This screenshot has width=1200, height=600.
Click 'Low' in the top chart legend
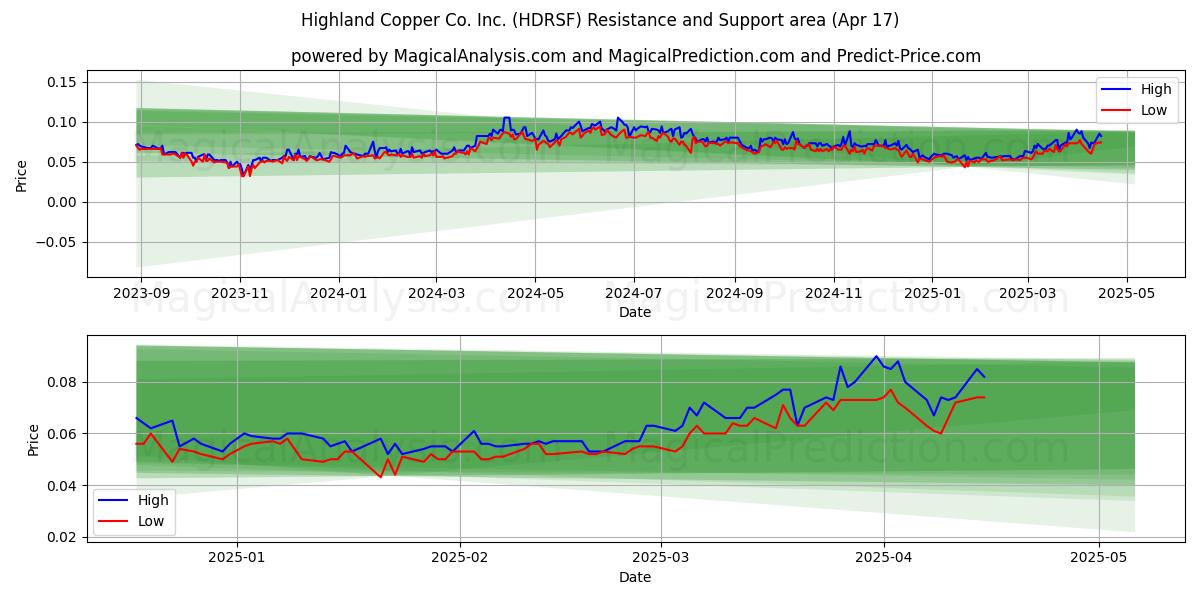pos(1154,110)
